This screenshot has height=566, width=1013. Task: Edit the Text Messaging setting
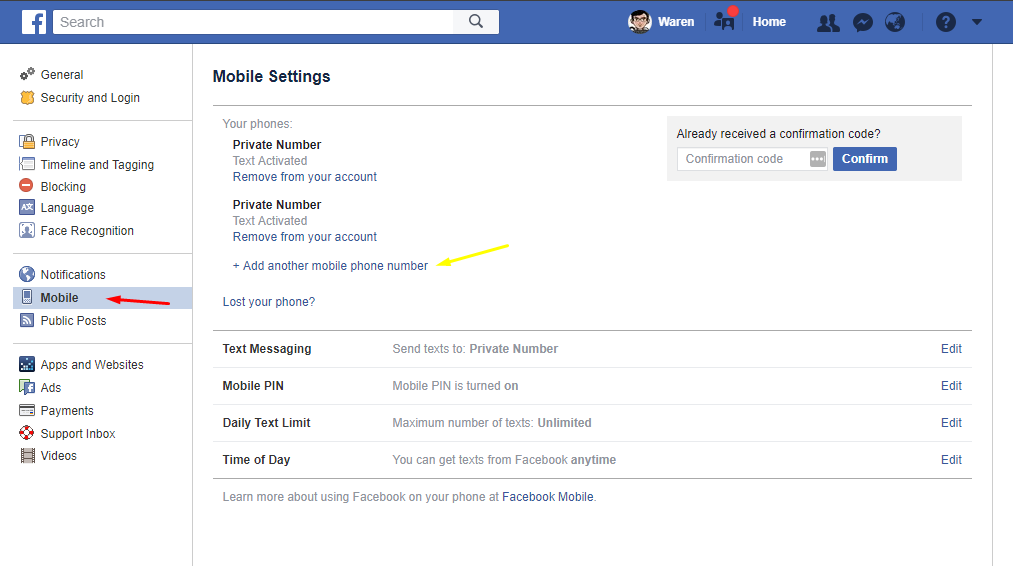(x=951, y=349)
